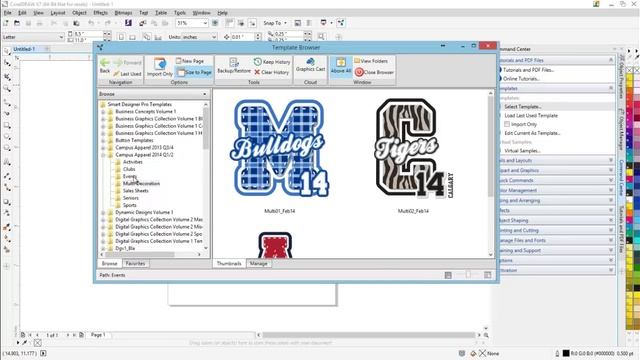Screen dimensions: 640x360
Task: Toggle the Keep History option
Action: click(272, 62)
